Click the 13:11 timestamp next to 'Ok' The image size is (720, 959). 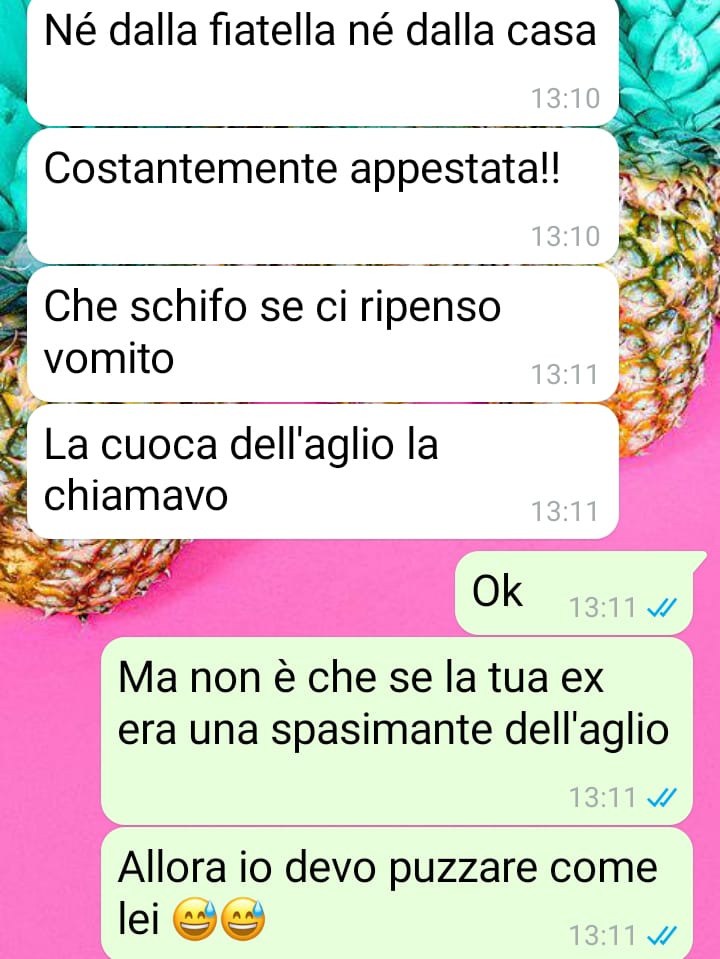(x=603, y=608)
